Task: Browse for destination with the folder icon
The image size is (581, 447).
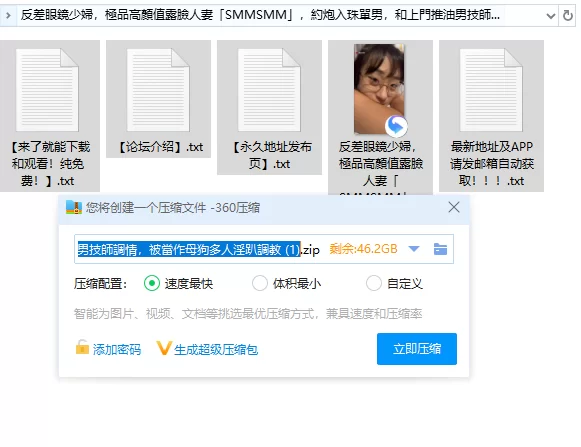Action: coord(440,249)
